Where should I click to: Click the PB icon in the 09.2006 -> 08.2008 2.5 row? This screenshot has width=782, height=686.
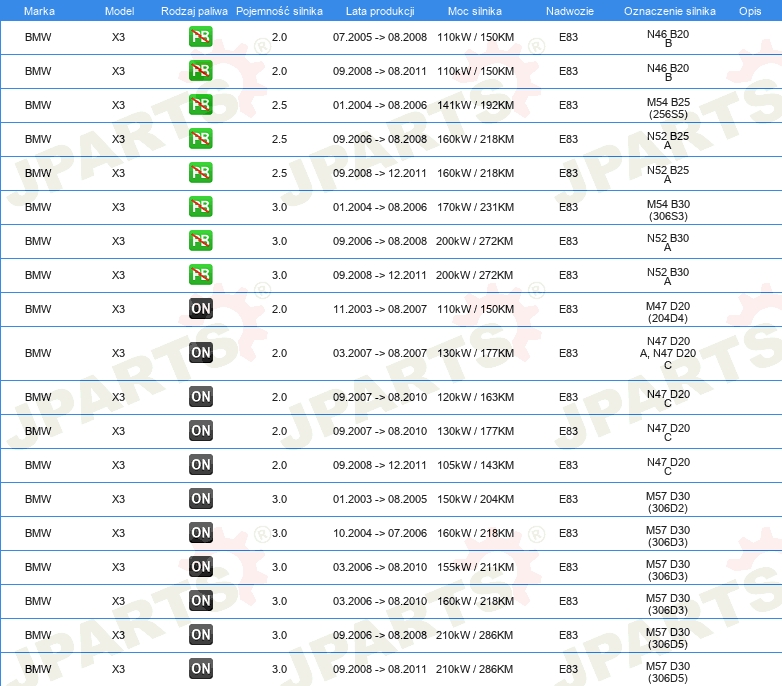tap(200, 139)
